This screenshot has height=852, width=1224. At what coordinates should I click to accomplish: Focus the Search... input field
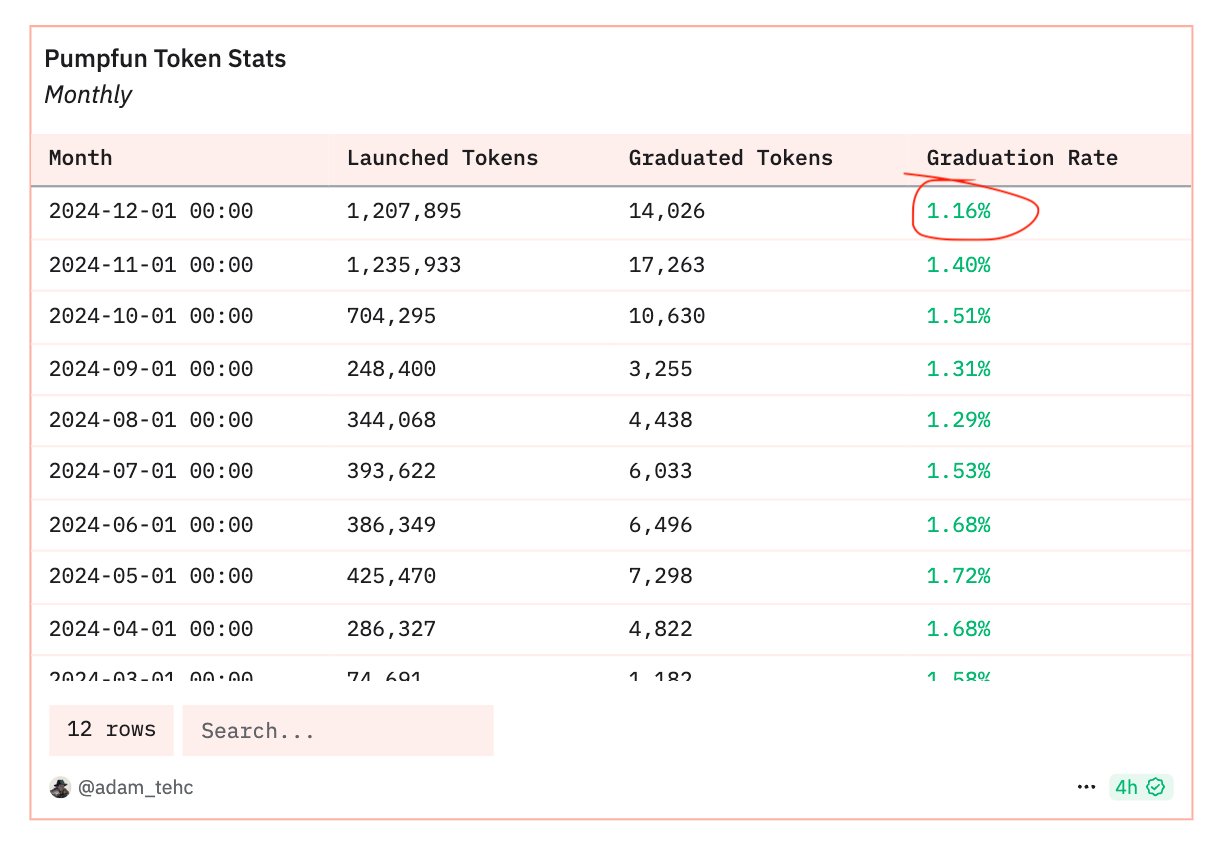[338, 730]
